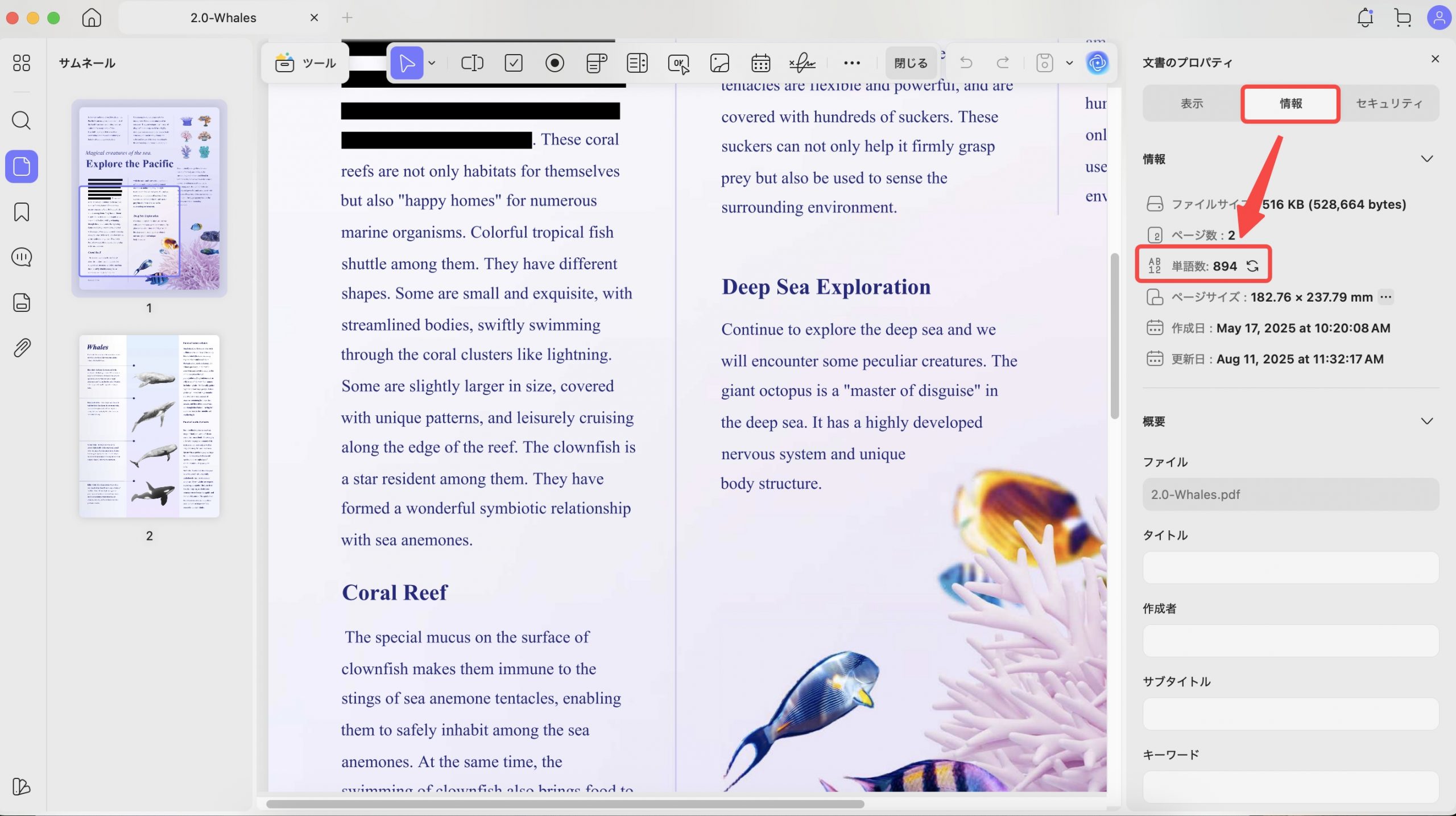The height and width of the screenshot is (816, 1456).
Task: Open the attachments paperclip panel
Action: coord(22,348)
